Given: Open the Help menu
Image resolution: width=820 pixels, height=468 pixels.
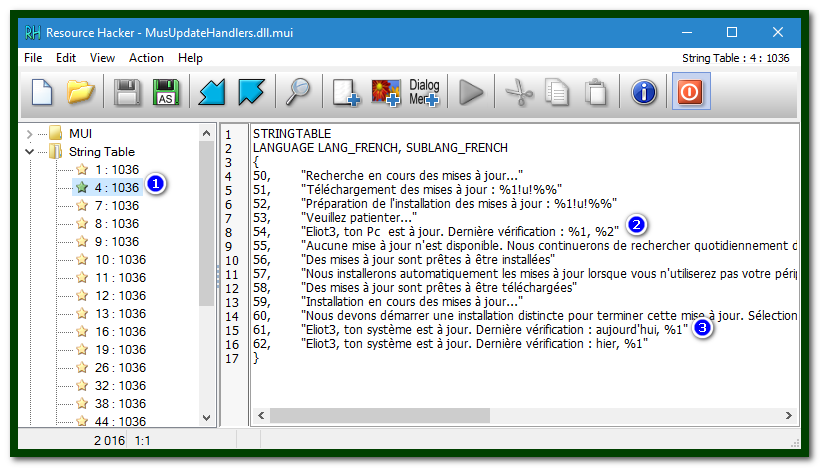Looking at the screenshot, I should coord(190,58).
